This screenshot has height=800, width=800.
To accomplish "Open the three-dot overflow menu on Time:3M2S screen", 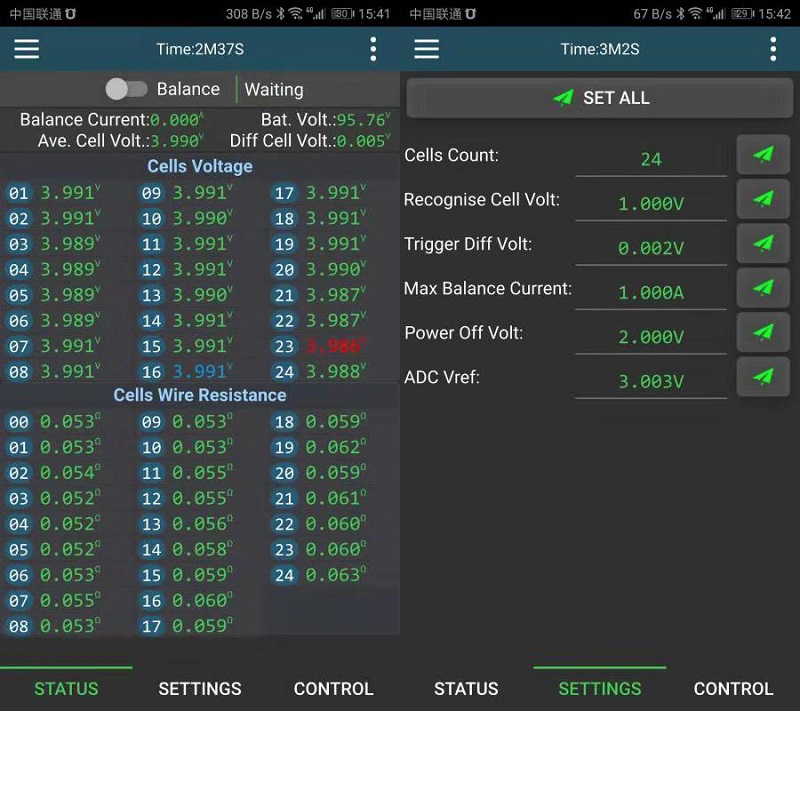I will coord(773,49).
